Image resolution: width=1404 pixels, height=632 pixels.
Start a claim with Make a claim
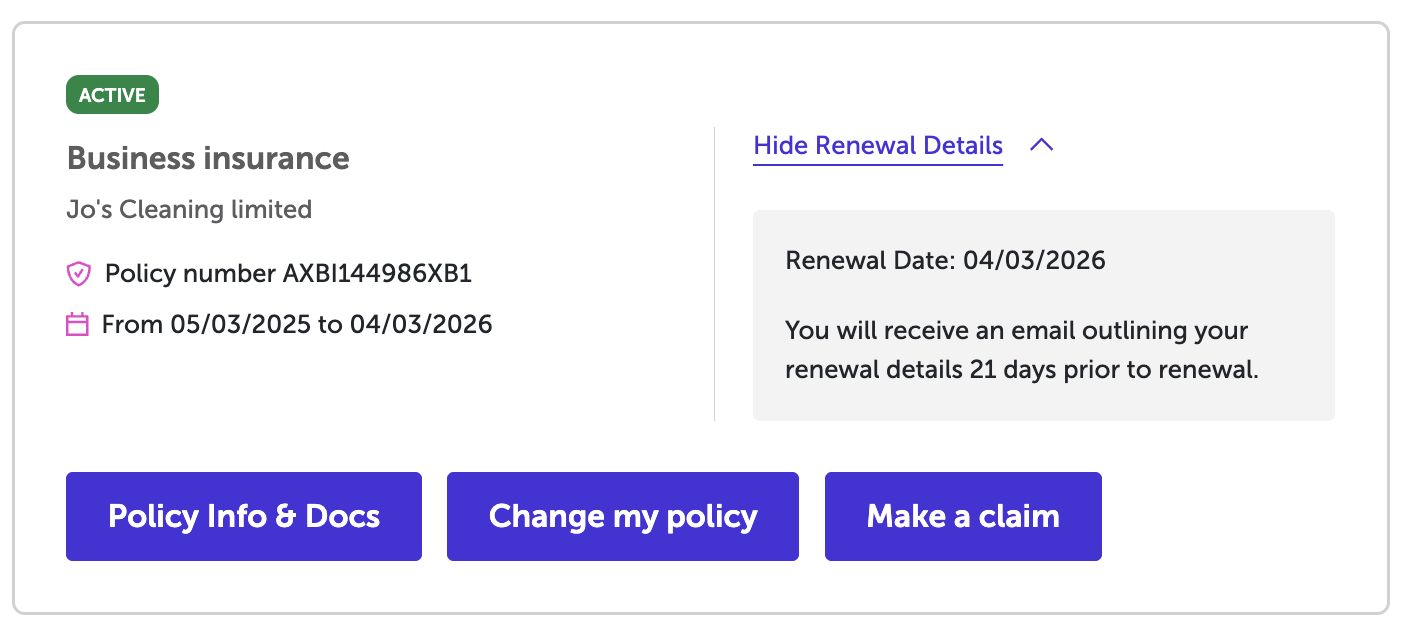point(963,516)
